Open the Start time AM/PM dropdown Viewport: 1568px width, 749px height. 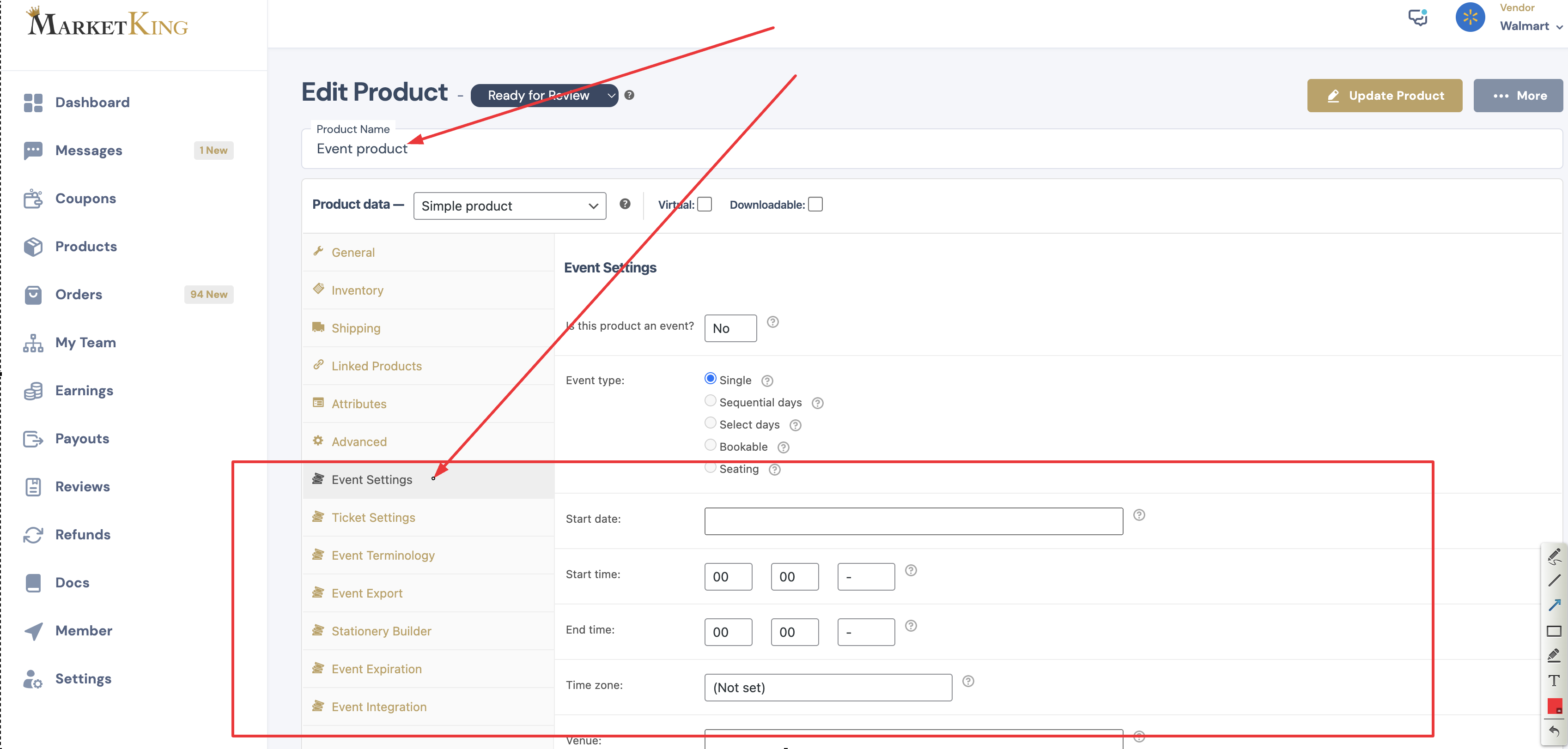point(866,577)
